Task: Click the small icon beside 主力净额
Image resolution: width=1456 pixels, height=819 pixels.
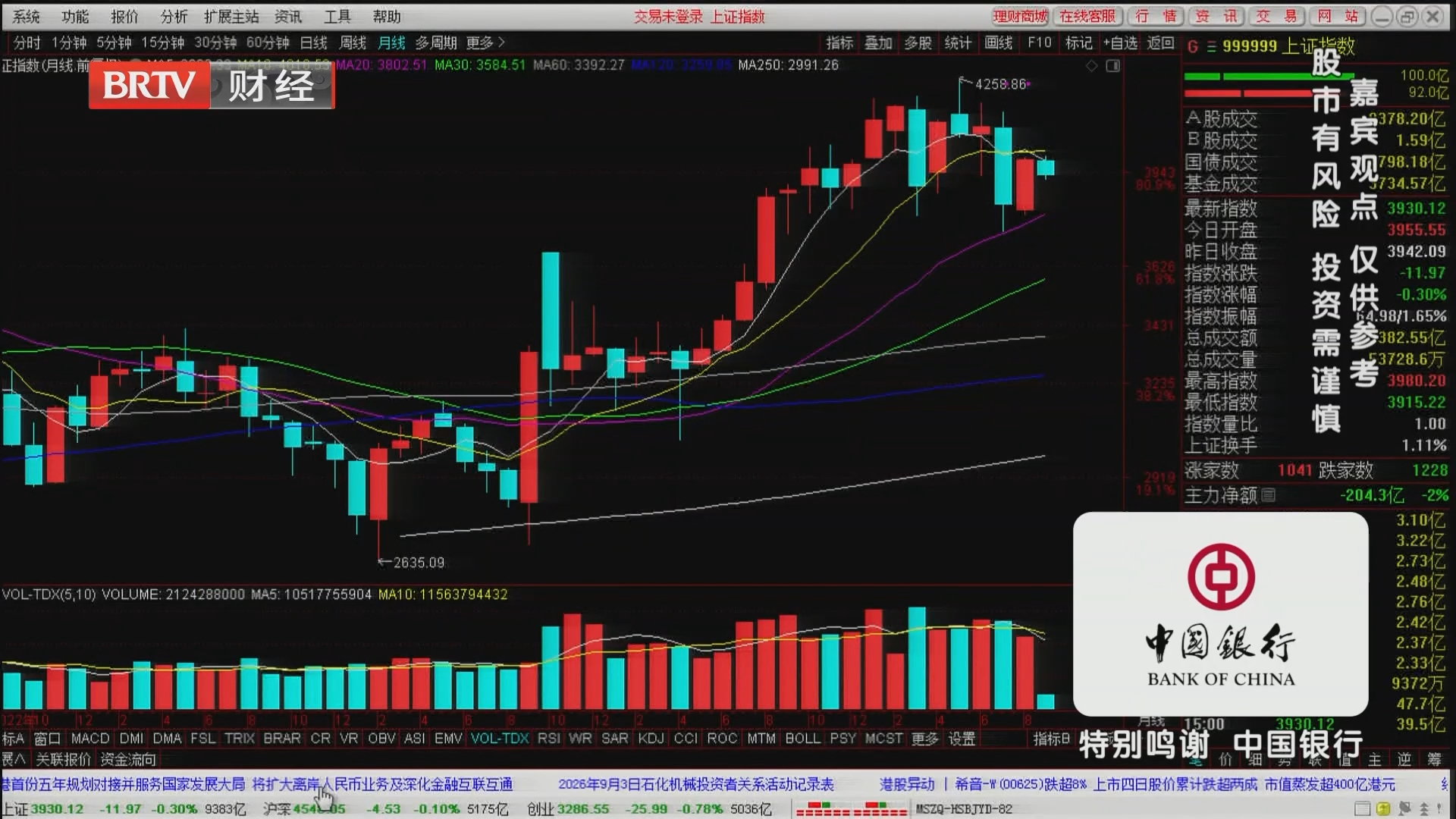Action: (1268, 495)
